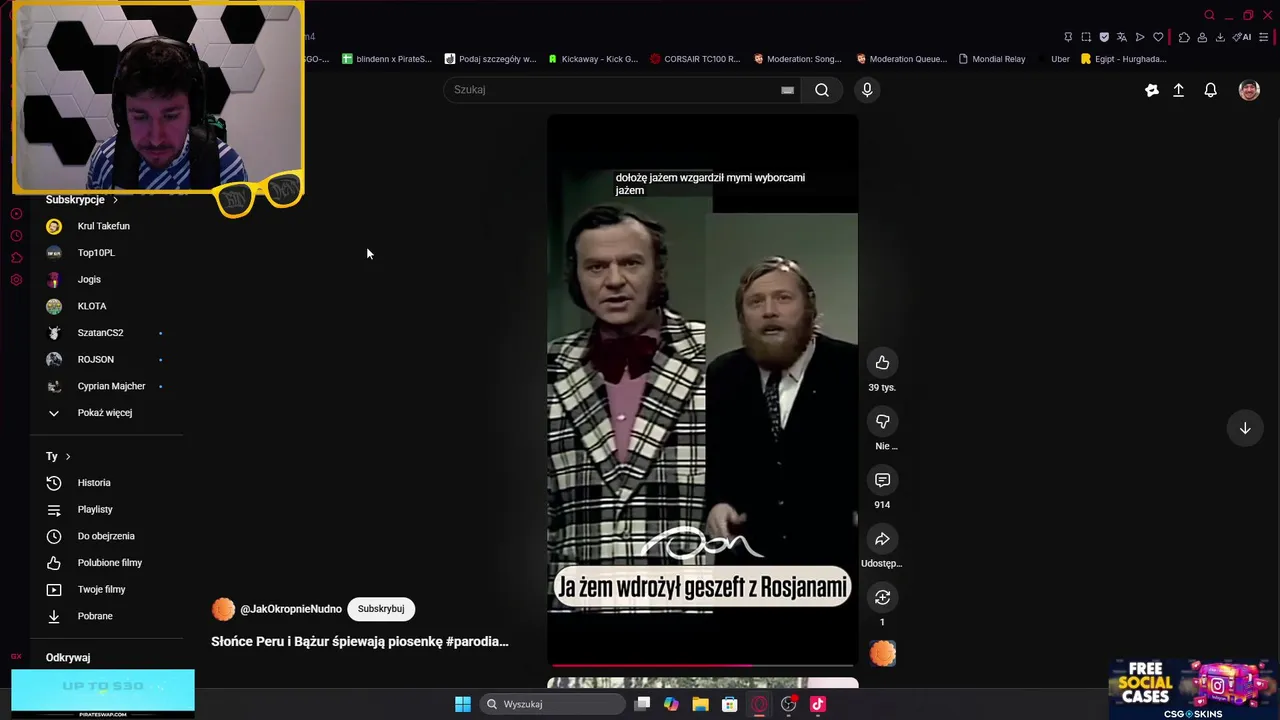Open CORSAIR TC100 R... bookmark
1280x720 pixels.
(694, 59)
